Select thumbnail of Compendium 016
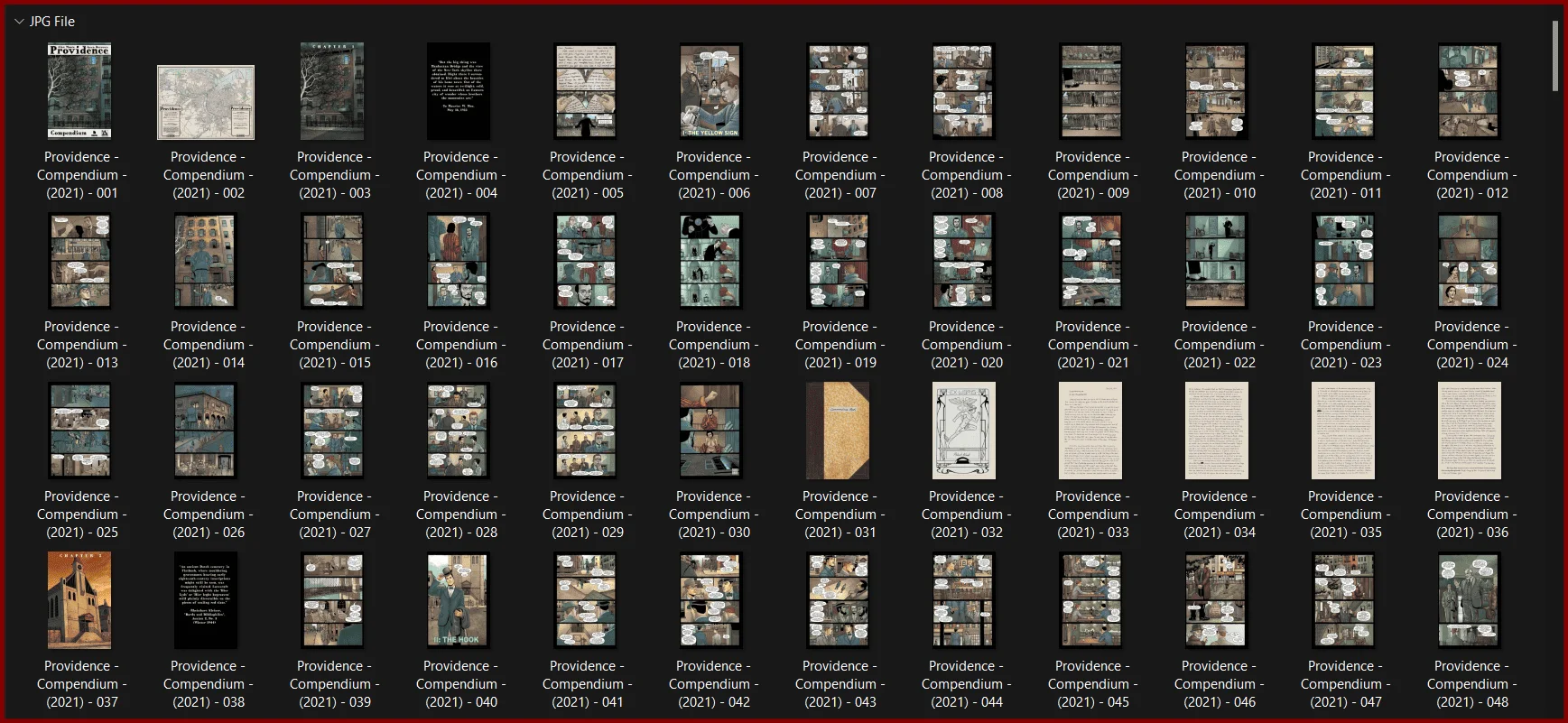This screenshot has height=723, width=1568. click(459, 261)
